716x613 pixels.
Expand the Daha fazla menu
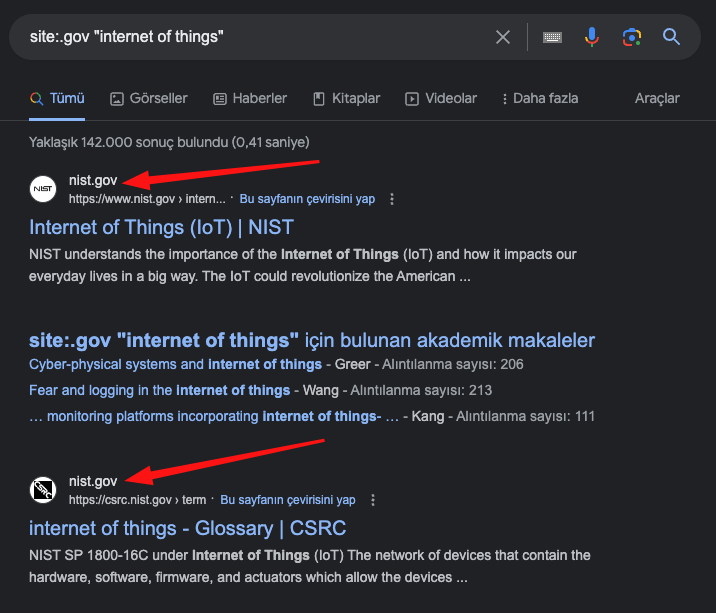pyautogui.click(x=540, y=98)
